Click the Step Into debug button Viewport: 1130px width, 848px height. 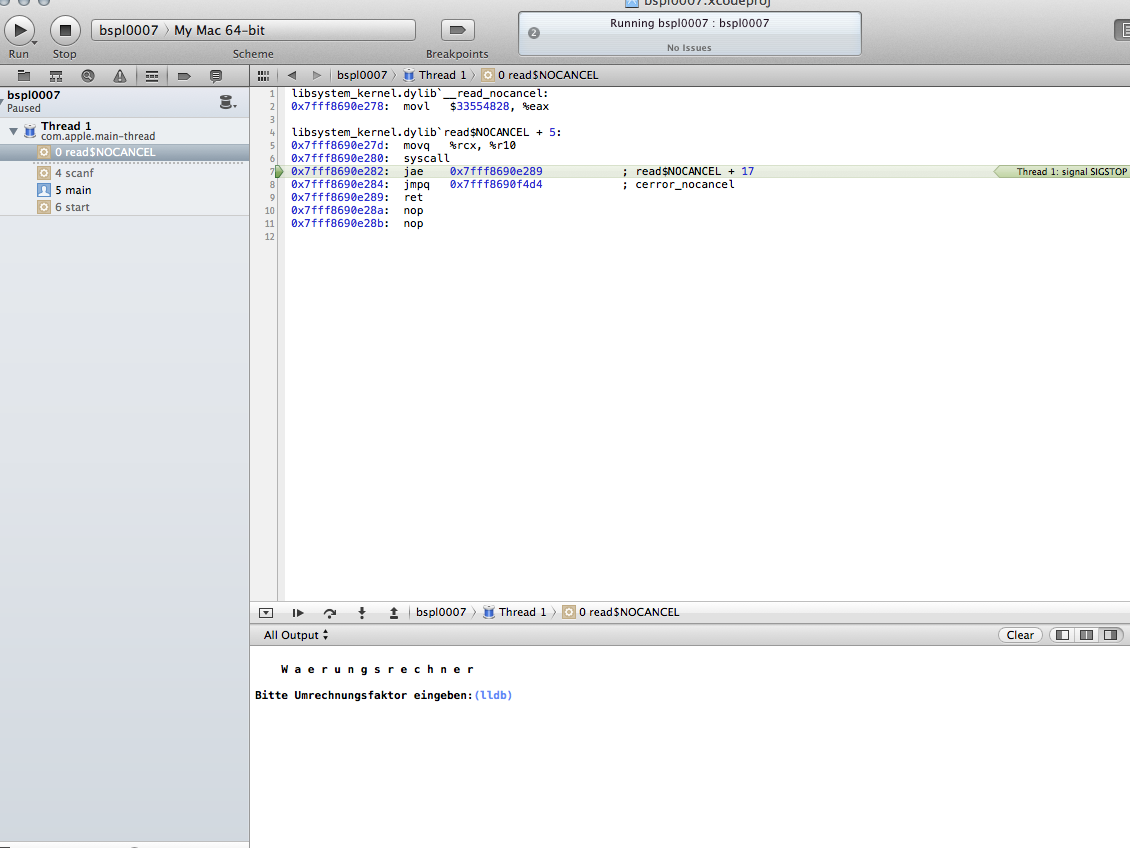point(362,612)
